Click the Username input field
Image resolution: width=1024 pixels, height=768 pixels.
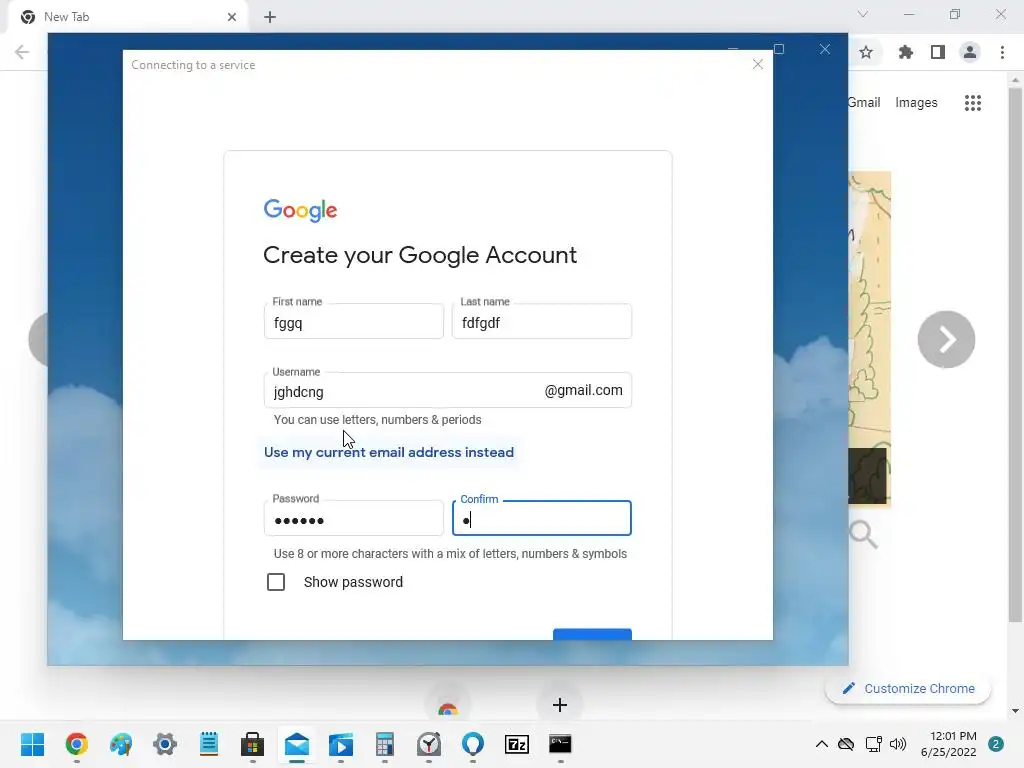point(447,390)
